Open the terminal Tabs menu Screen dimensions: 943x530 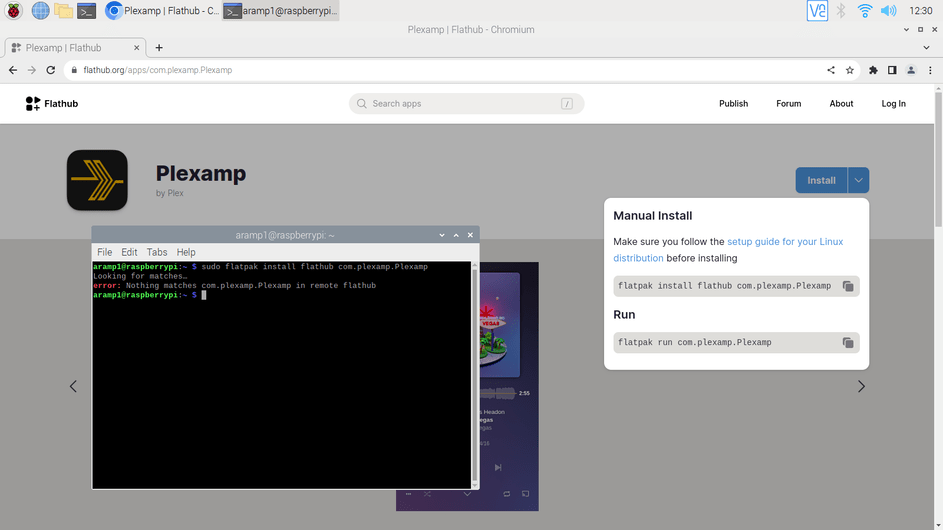[x=157, y=252]
